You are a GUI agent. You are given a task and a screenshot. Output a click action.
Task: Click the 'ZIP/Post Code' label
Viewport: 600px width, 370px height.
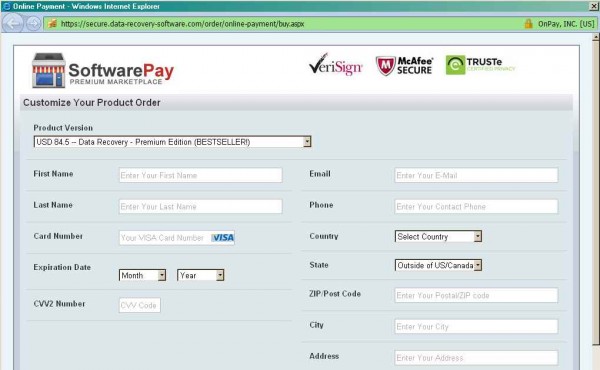[x=335, y=294]
